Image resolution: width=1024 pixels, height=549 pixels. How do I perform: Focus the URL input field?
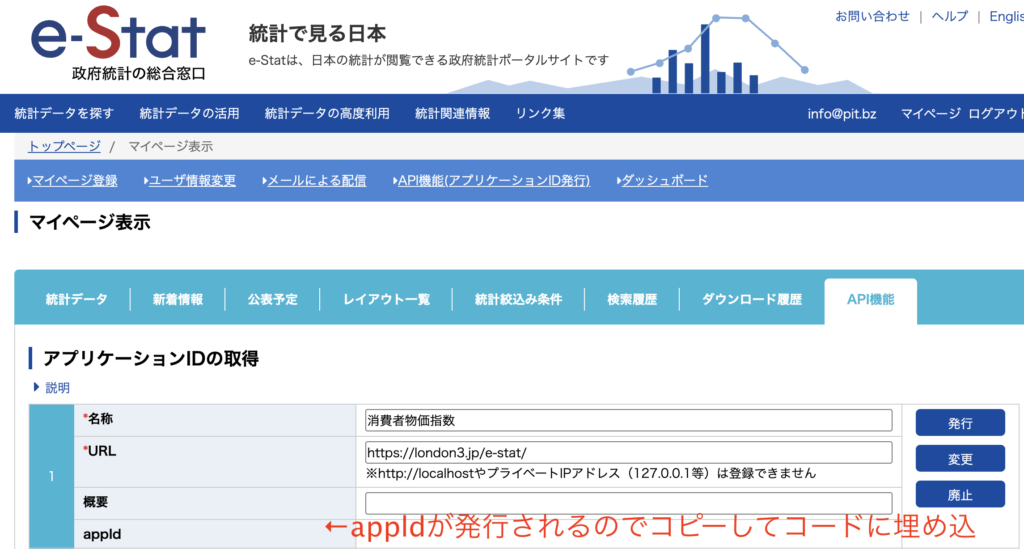tap(628, 452)
